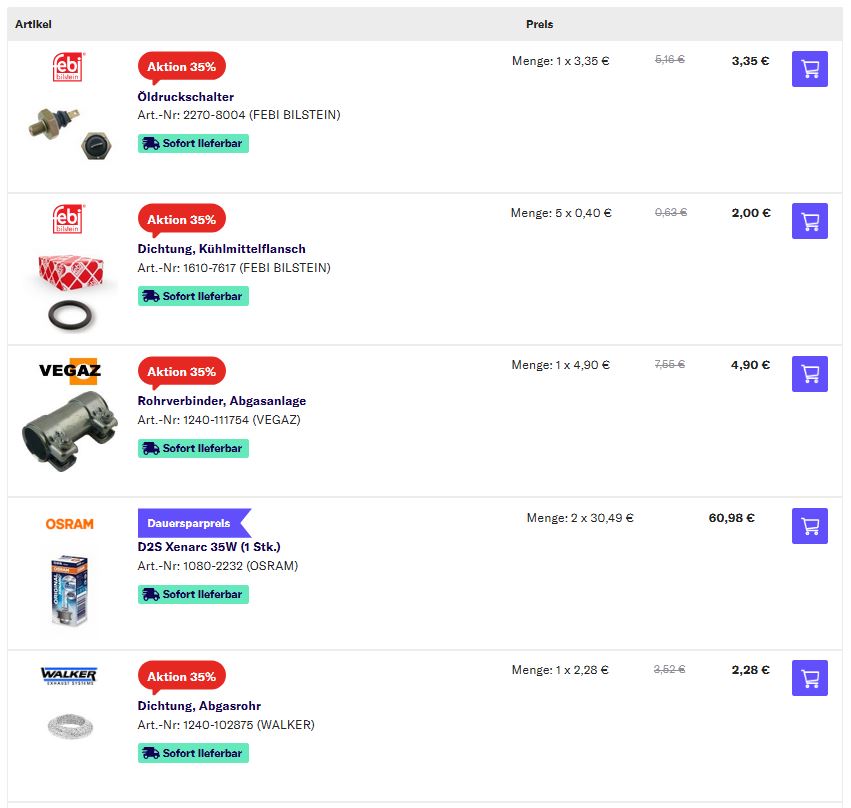Click the Rohrverbinder pipe connector image

[70, 433]
